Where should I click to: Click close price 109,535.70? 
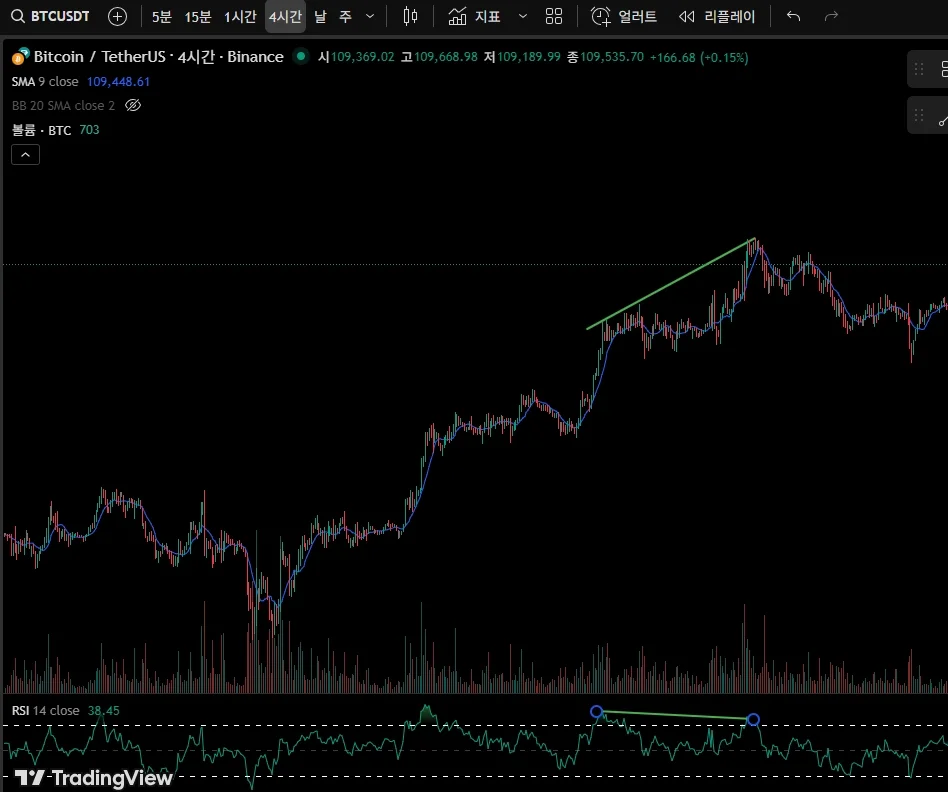612,57
